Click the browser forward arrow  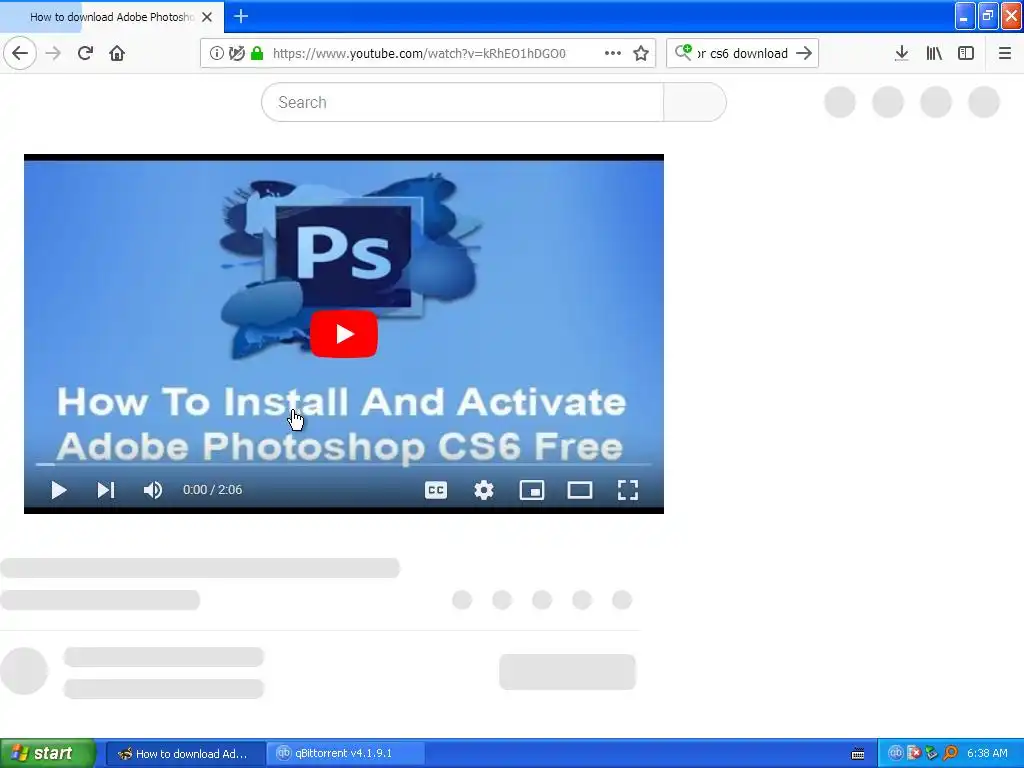pyautogui.click(x=53, y=53)
